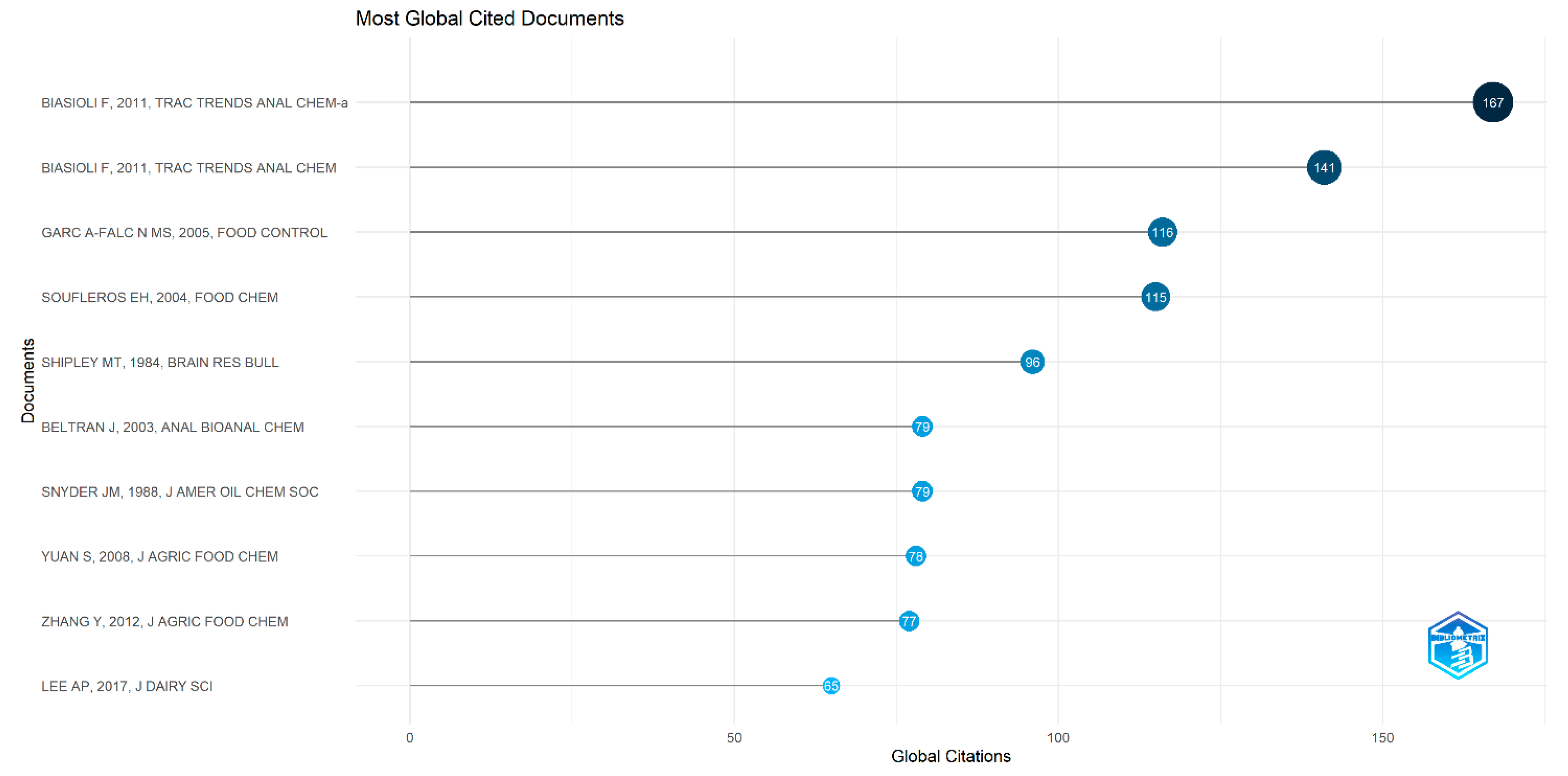Viewport: 1568px width, 776px height.
Task: Click the 141 citations circle marker
Action: [1324, 167]
